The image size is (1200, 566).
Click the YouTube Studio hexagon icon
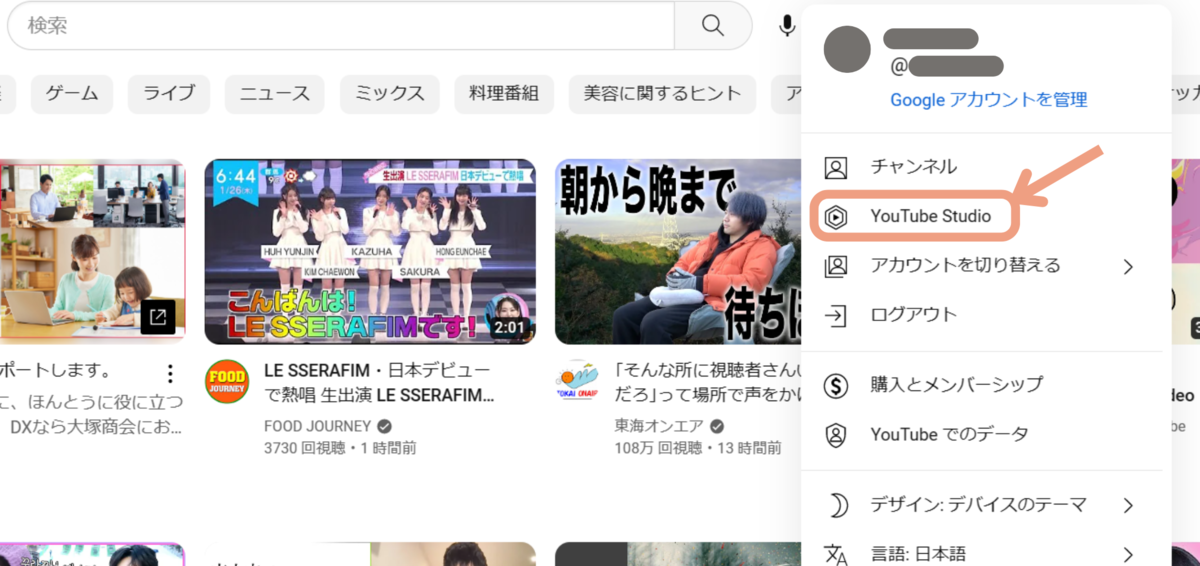pyautogui.click(x=835, y=216)
